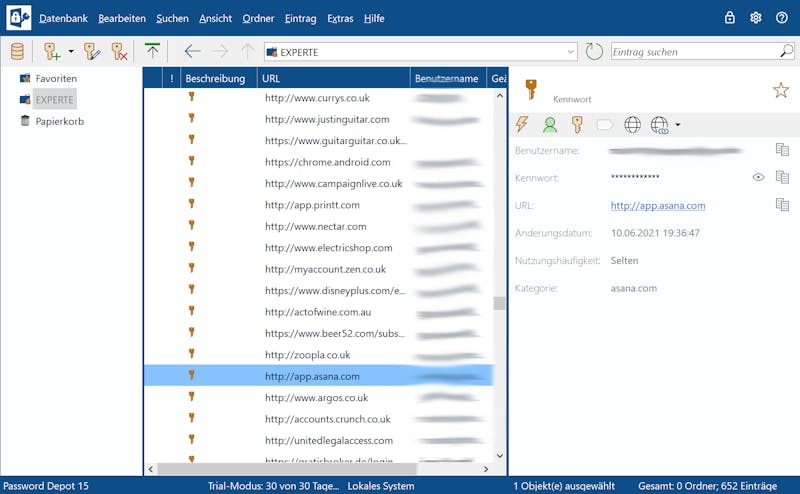Click the '!' importance column header
Screen dimensions: 800x494
[x=171, y=78]
